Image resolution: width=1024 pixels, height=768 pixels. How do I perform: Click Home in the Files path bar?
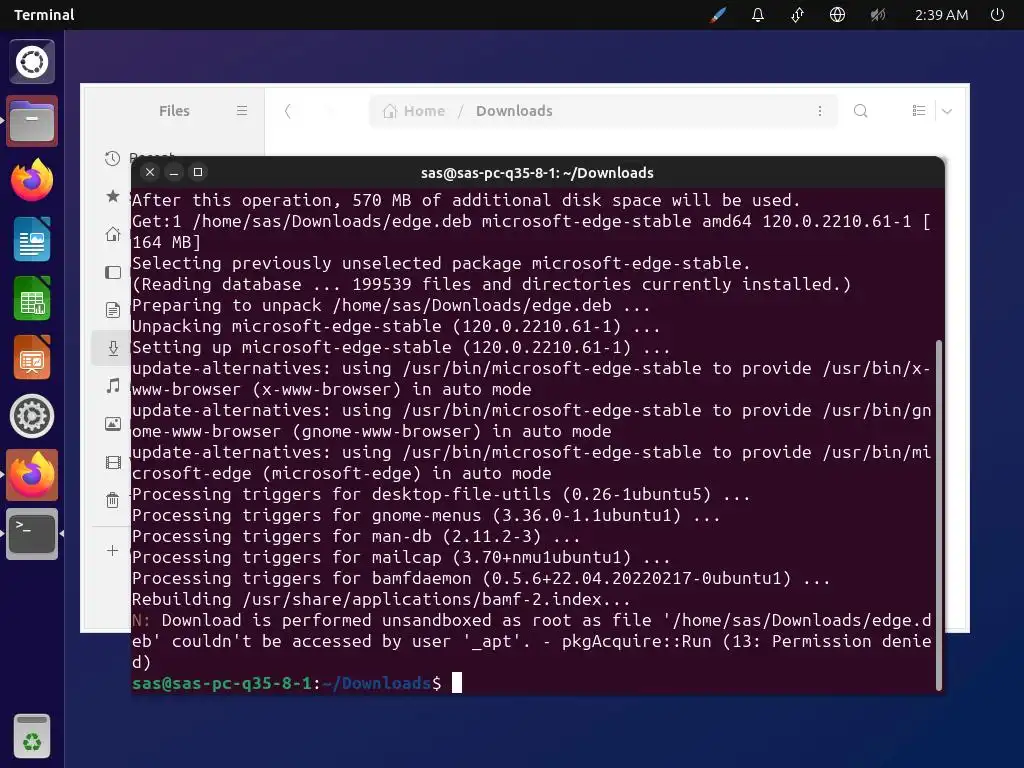pos(414,111)
